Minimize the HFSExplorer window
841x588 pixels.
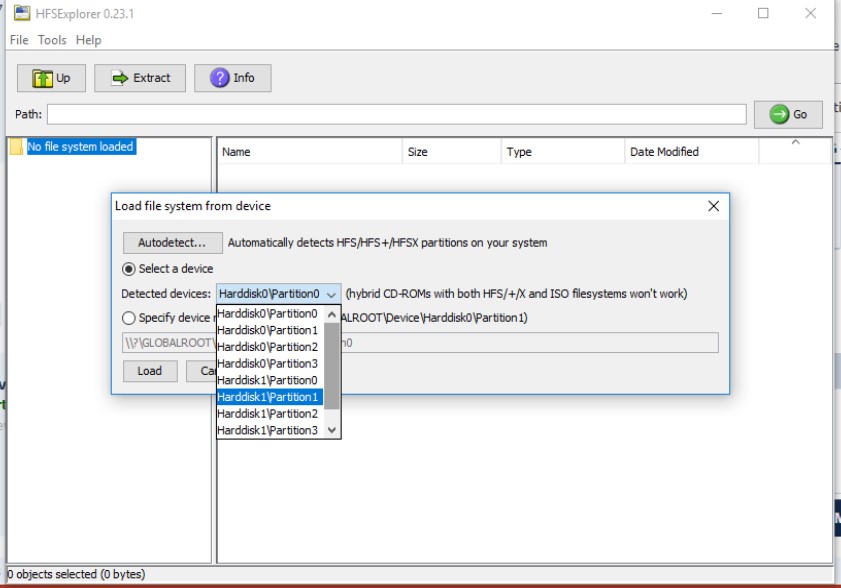(x=717, y=13)
